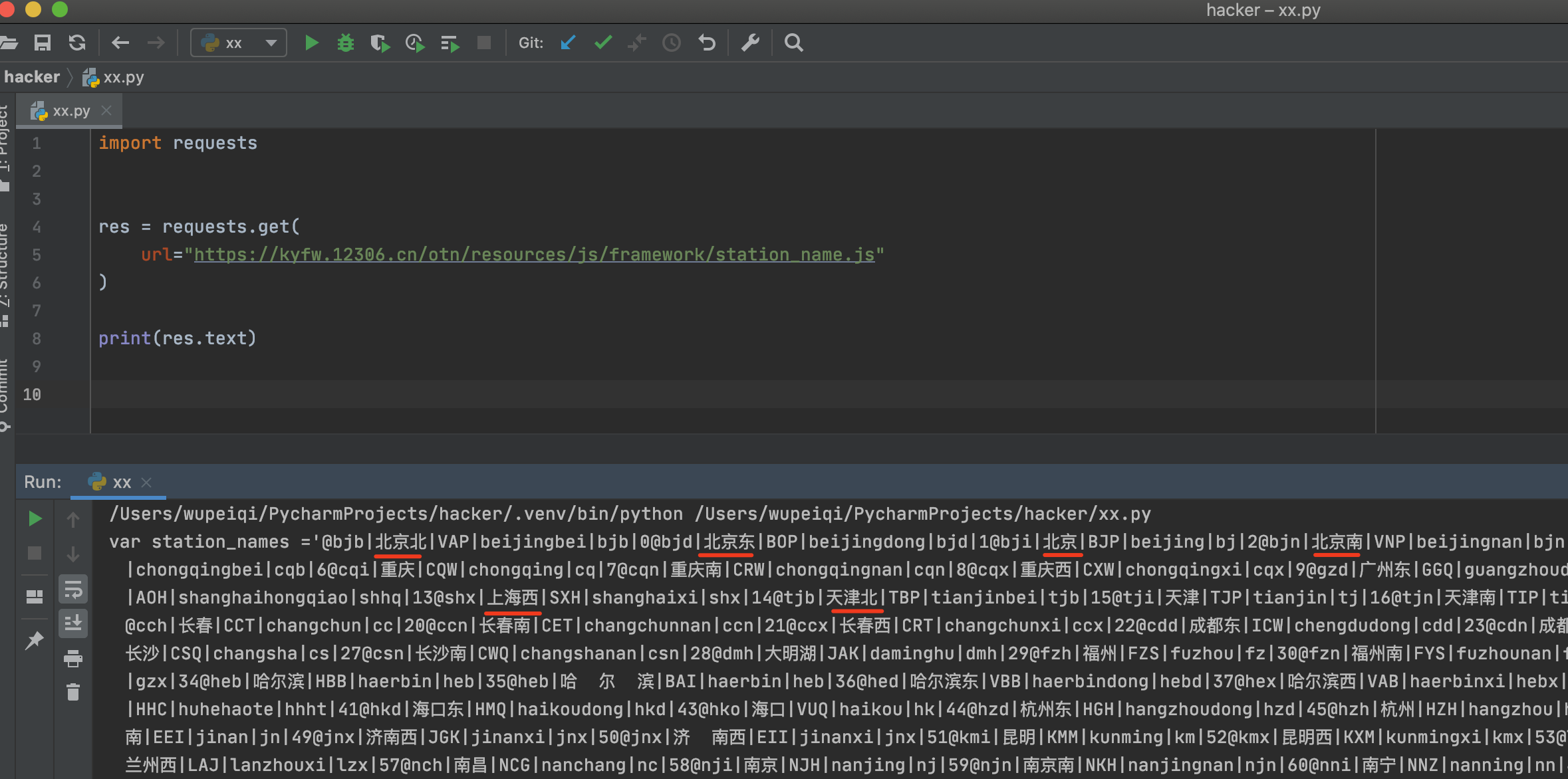Toggle soft-wrap in Run console
Viewport: 1568px width, 779px height.
[73, 589]
